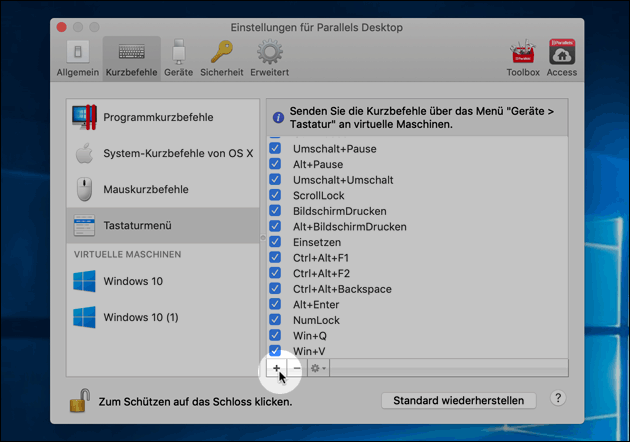The image size is (630, 442).
Task: Open the Sicherheit key pane
Action: 222,58
